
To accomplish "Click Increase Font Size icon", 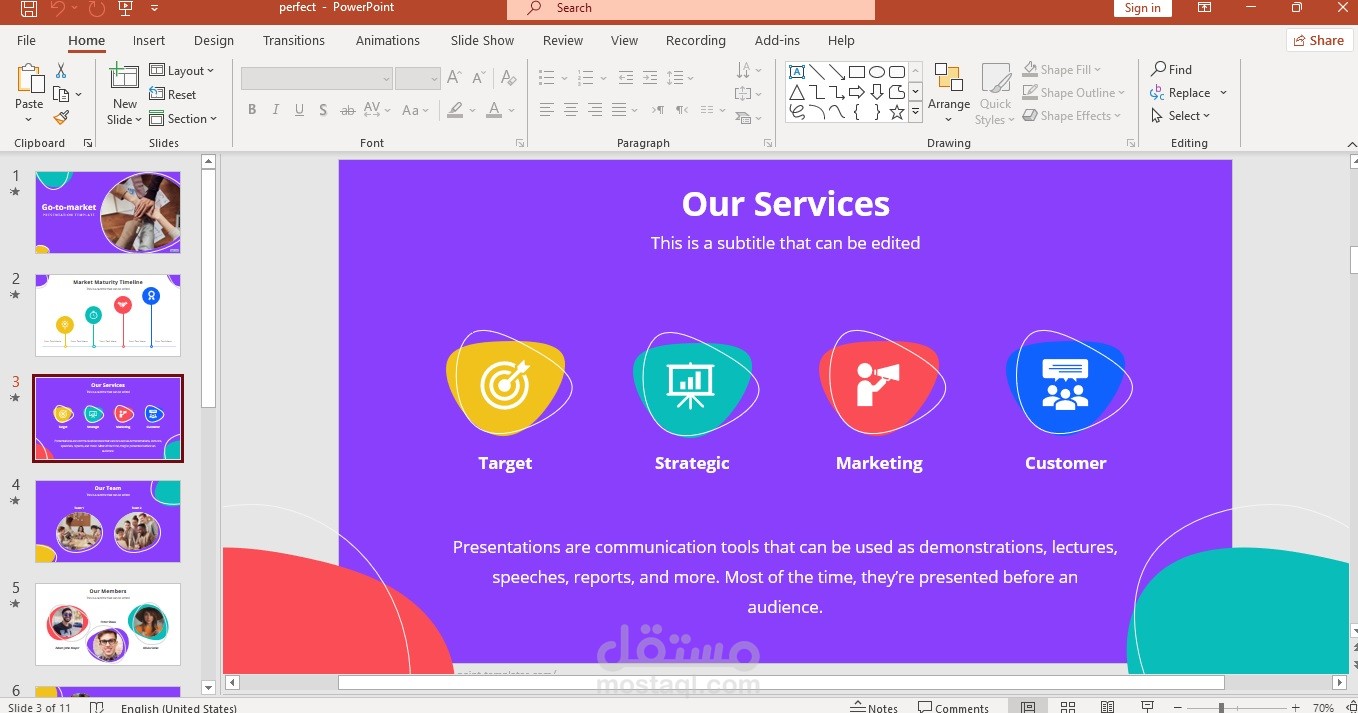I will pos(454,78).
